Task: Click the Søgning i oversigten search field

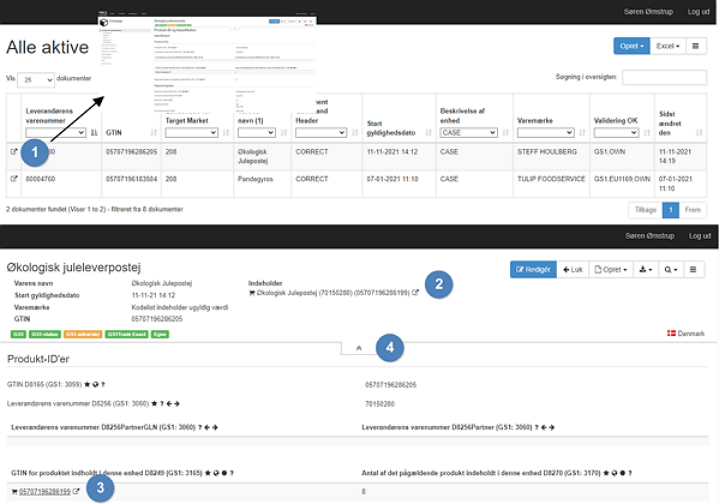Action: pyautogui.click(x=664, y=77)
